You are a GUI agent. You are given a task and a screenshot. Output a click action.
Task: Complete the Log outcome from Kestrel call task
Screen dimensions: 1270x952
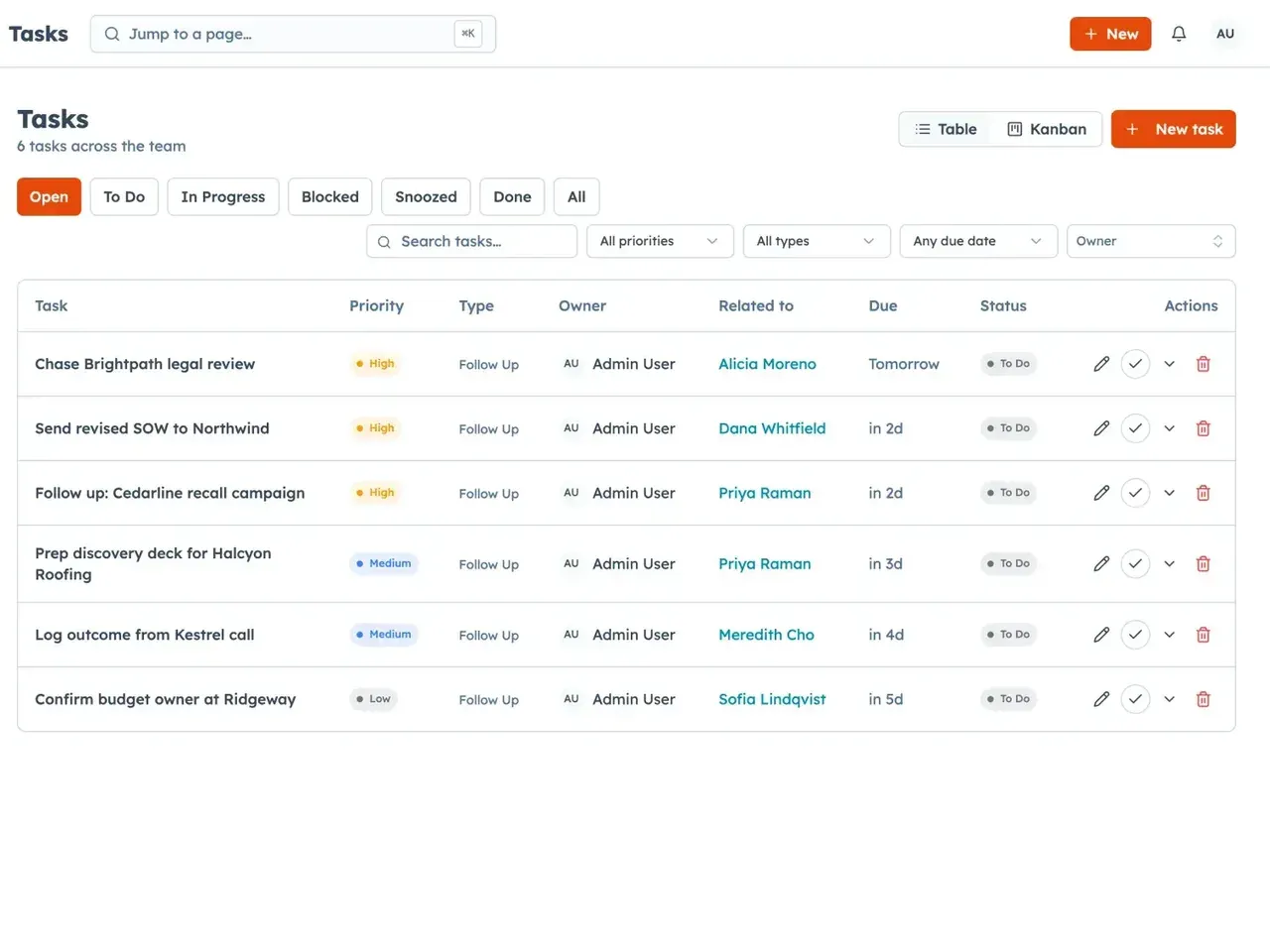(x=1135, y=635)
